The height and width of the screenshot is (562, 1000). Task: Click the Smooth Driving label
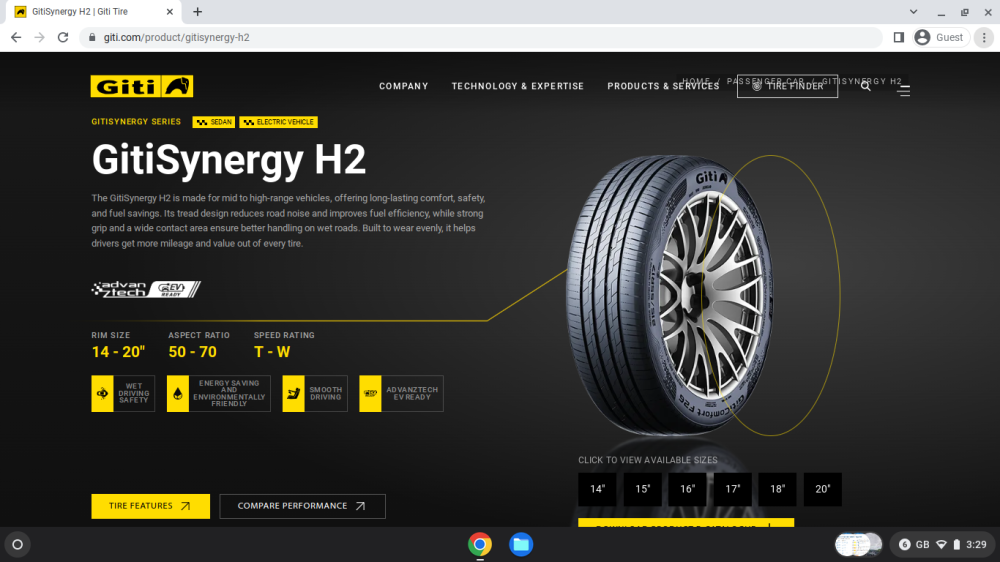pyautogui.click(x=326, y=394)
